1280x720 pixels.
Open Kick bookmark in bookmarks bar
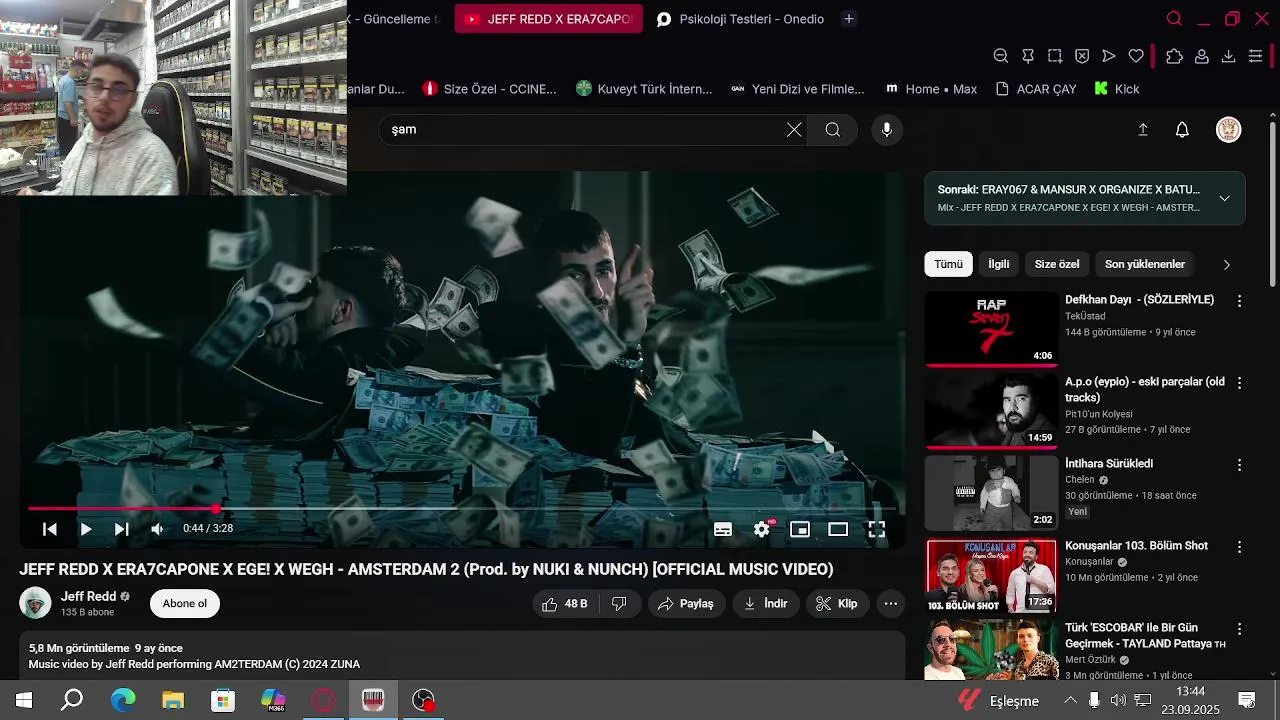pyautogui.click(x=1117, y=89)
